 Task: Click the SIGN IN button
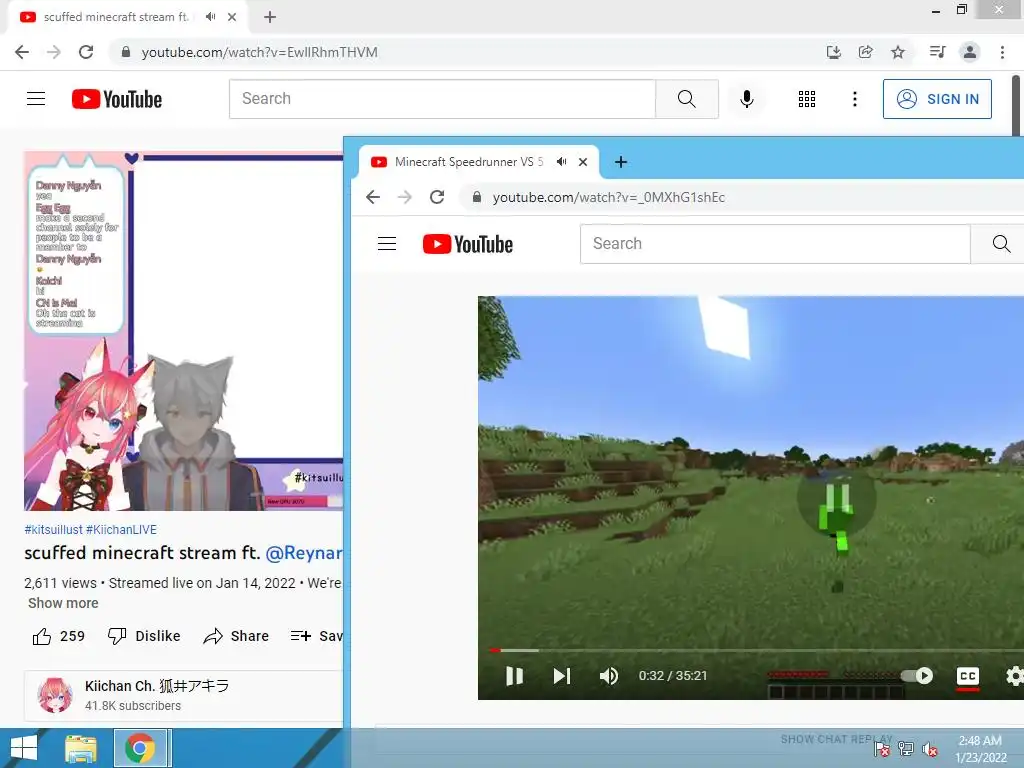pyautogui.click(x=937, y=99)
